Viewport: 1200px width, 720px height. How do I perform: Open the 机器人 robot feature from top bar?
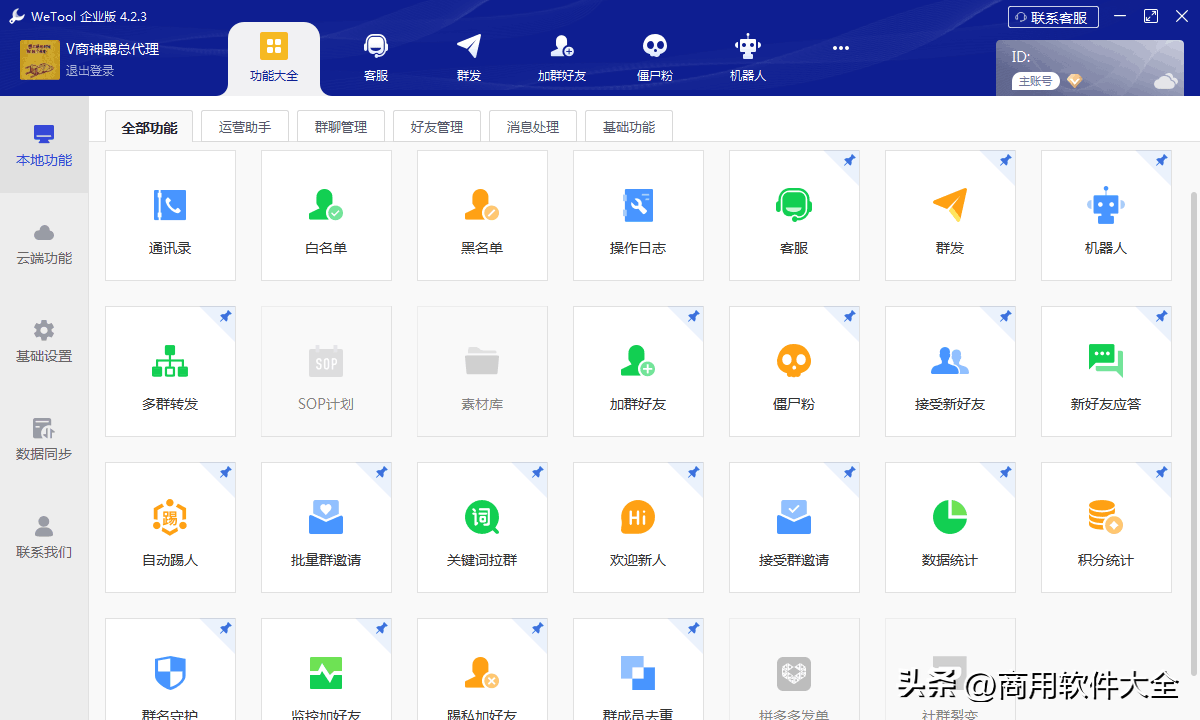coord(747,55)
